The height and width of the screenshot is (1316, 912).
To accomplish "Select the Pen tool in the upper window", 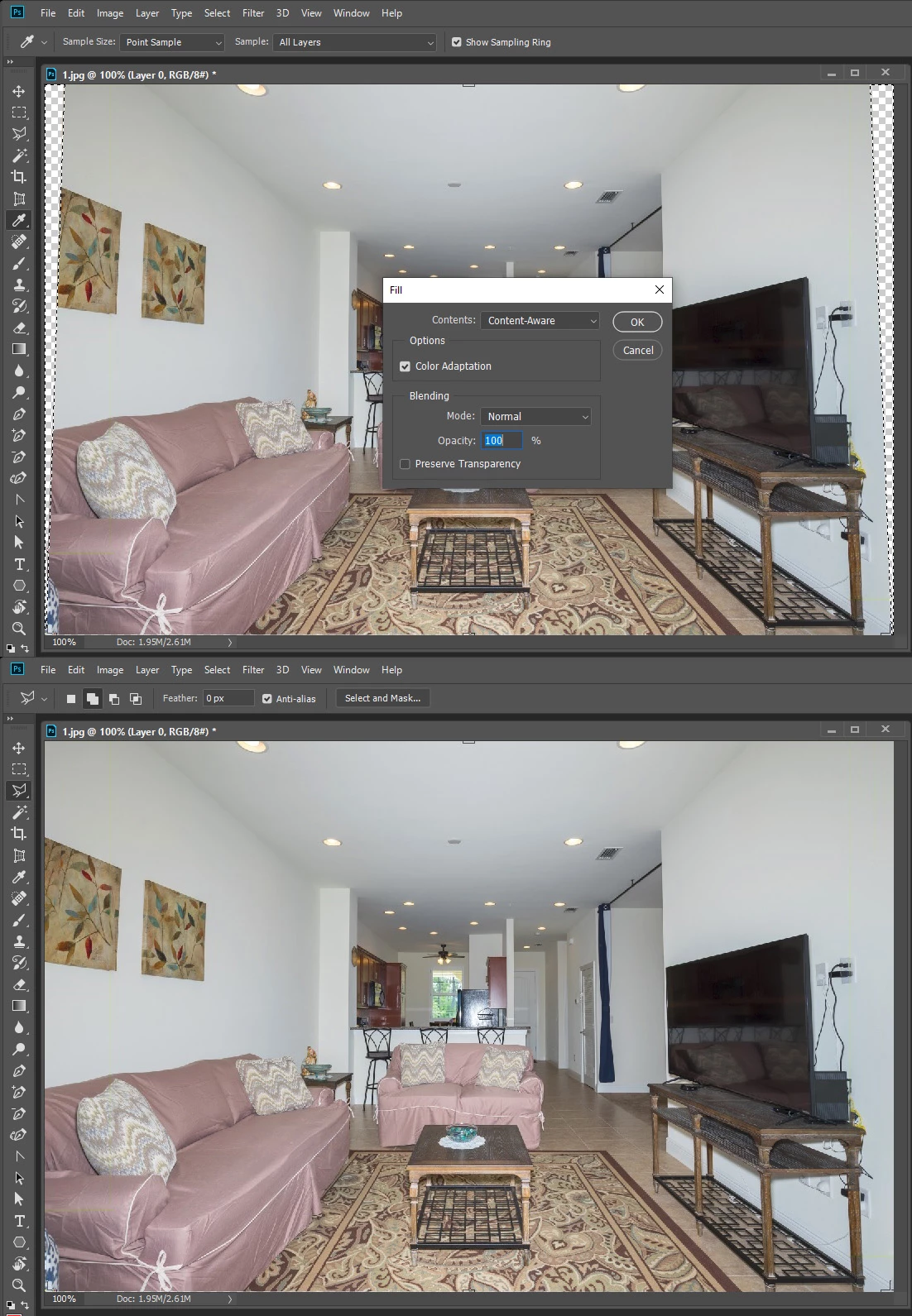I will tap(19, 414).
